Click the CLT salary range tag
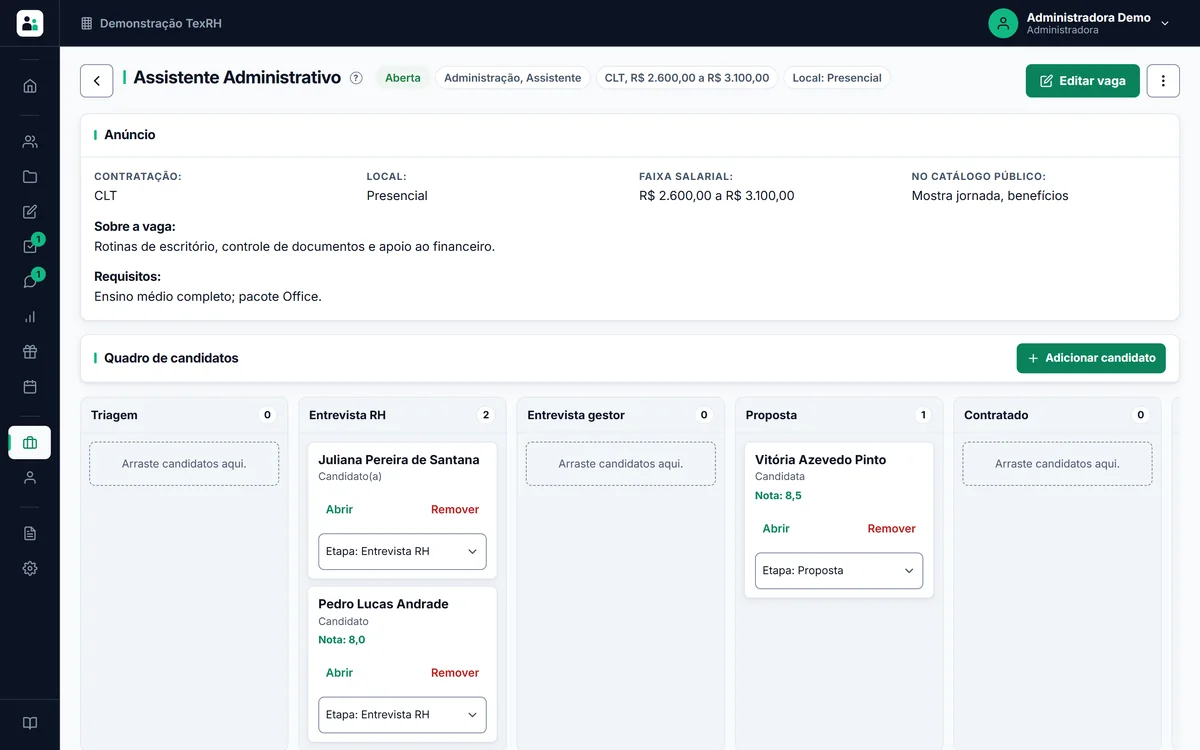Viewport: 1200px width, 750px height. coord(687,78)
